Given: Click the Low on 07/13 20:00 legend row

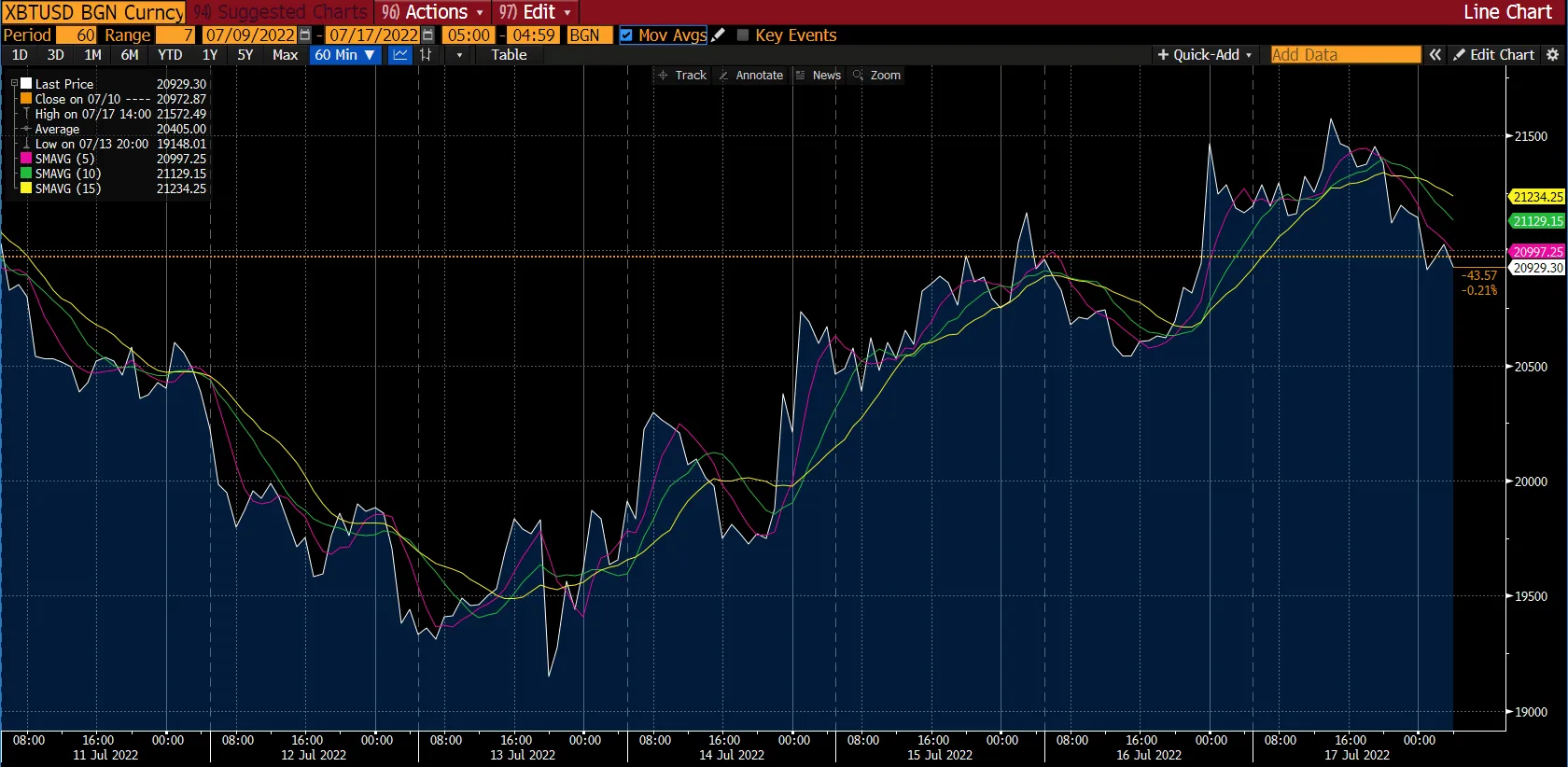Looking at the screenshot, I should pyautogui.click(x=114, y=144).
